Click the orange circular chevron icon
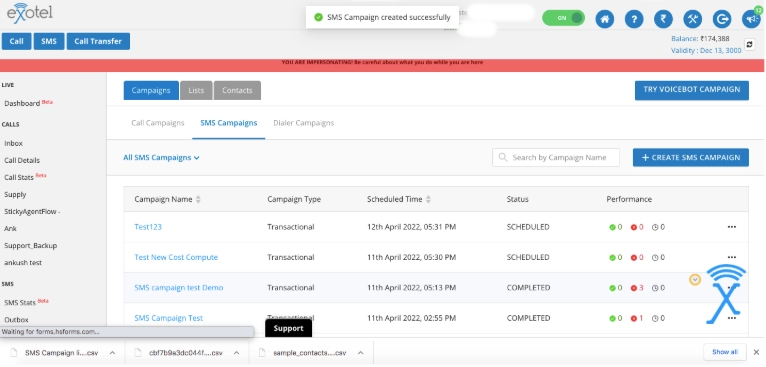766x367 pixels. [x=695, y=280]
